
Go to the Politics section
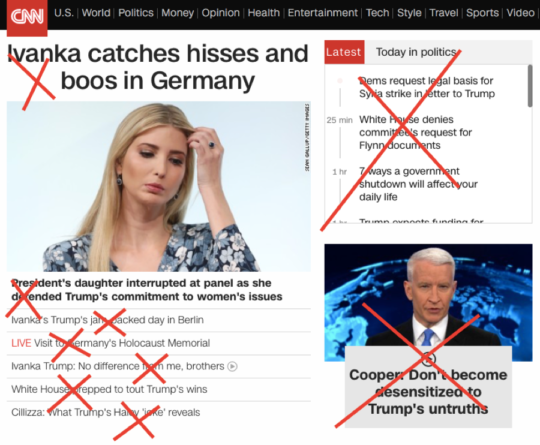click(136, 13)
